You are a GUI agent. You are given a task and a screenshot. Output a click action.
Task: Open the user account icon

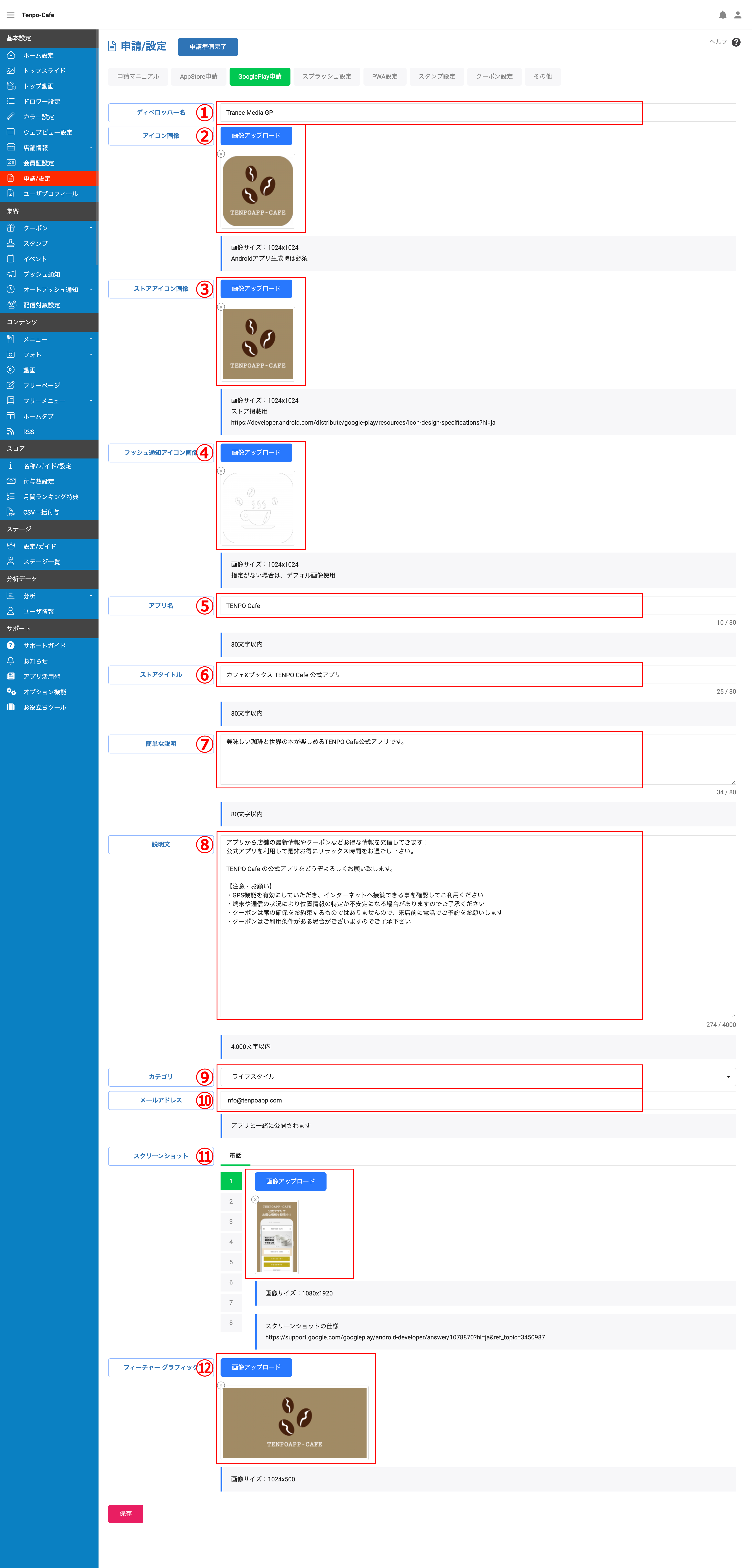[x=737, y=15]
